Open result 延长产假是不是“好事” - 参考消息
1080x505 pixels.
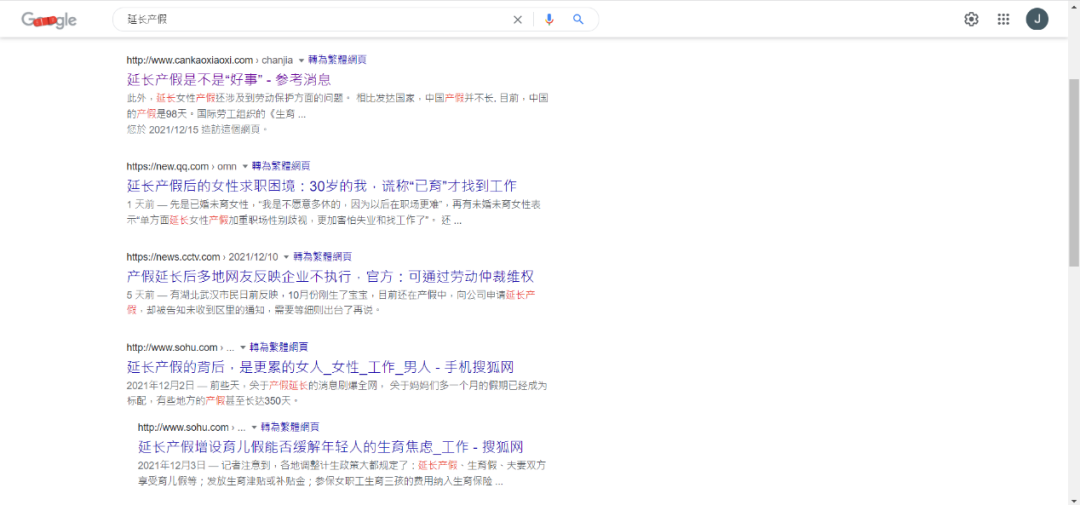229,79
